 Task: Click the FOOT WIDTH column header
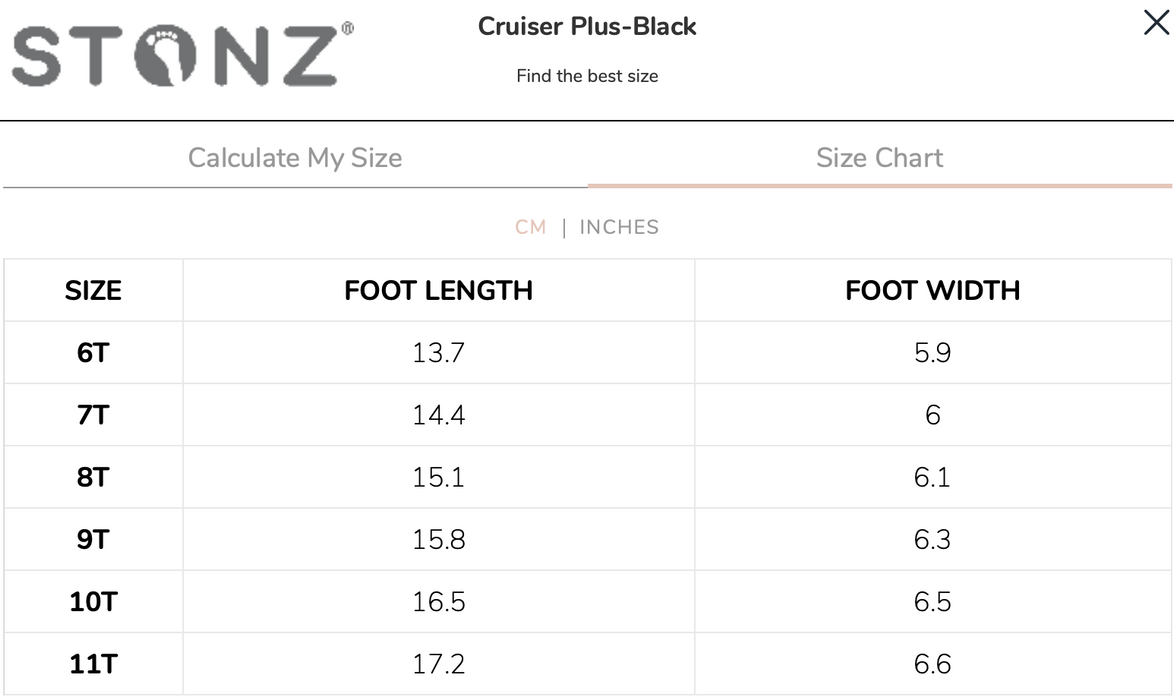pyautogui.click(x=933, y=291)
